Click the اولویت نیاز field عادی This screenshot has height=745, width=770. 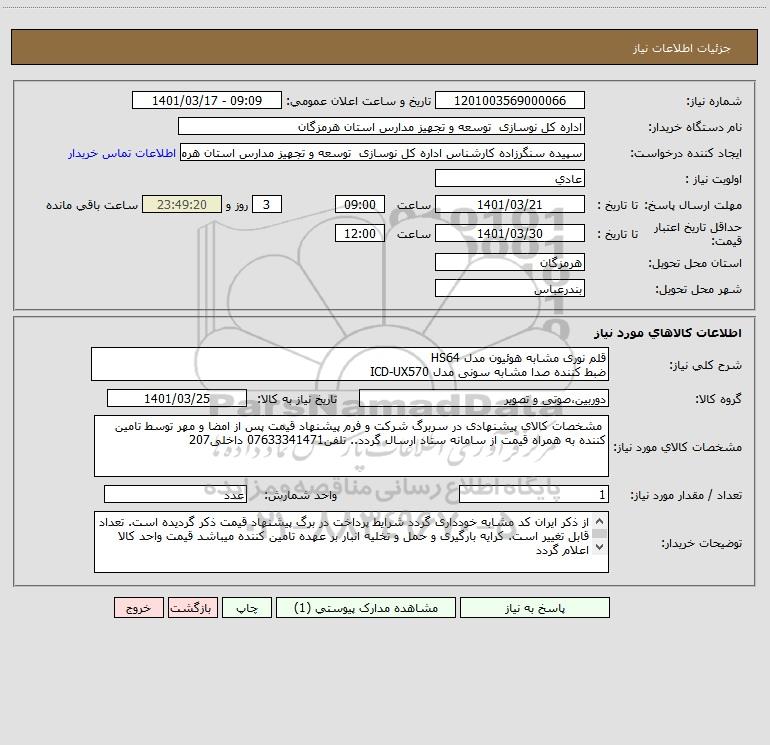point(510,178)
